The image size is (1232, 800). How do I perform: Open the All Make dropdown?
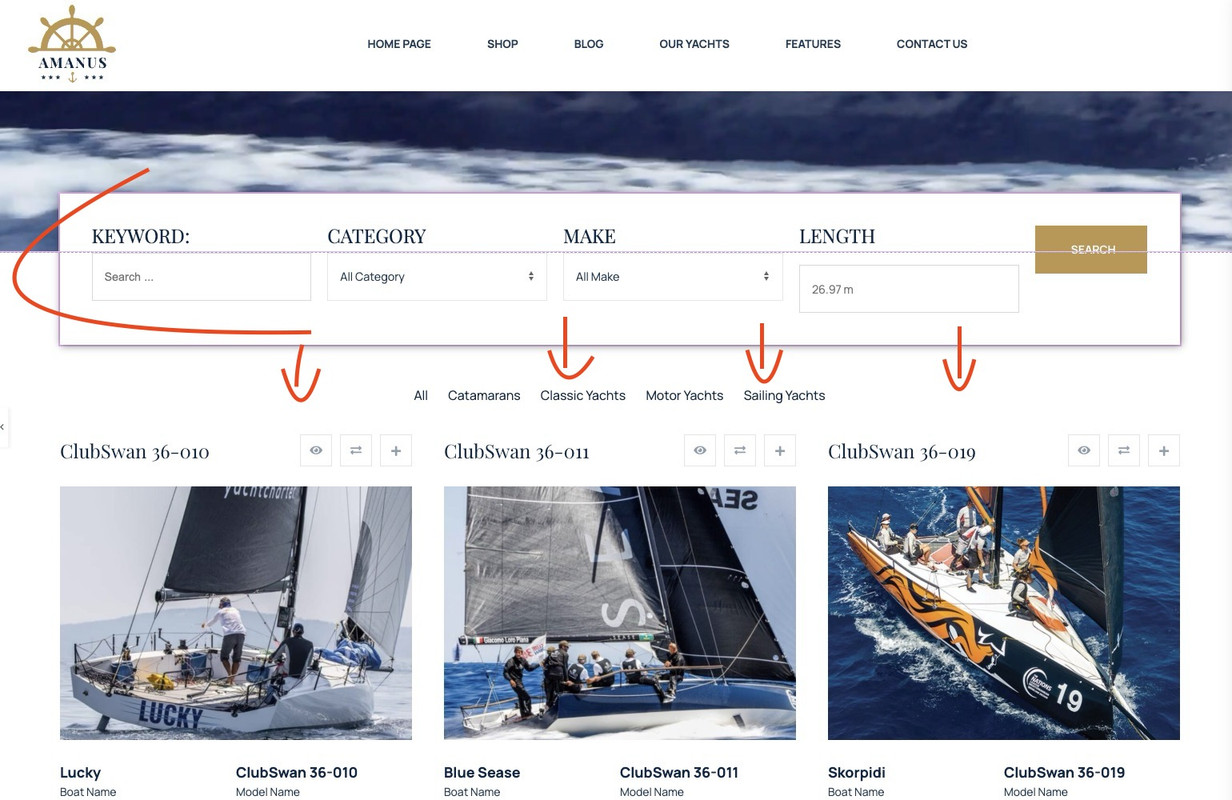coord(673,277)
